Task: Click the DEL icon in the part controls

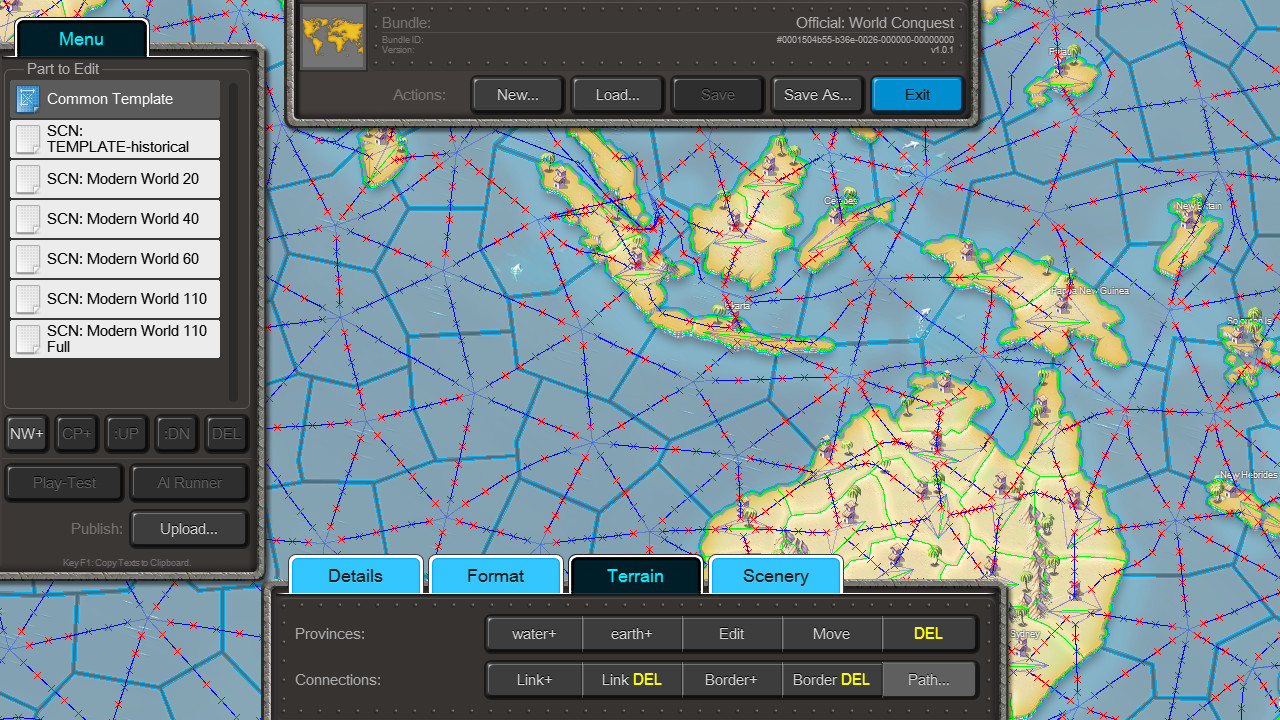Action: 225,433
